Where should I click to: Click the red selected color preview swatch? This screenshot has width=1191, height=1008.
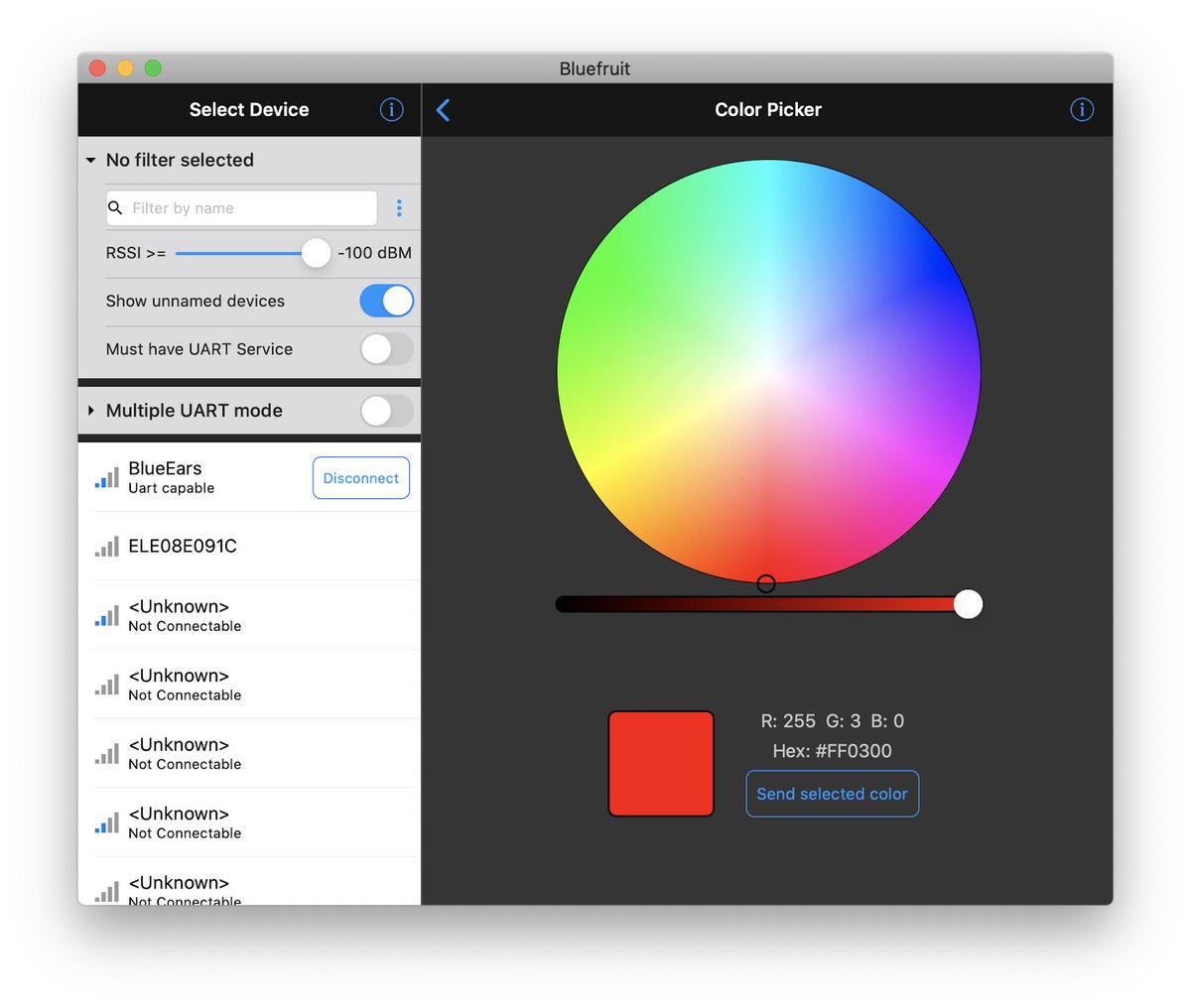tap(661, 763)
